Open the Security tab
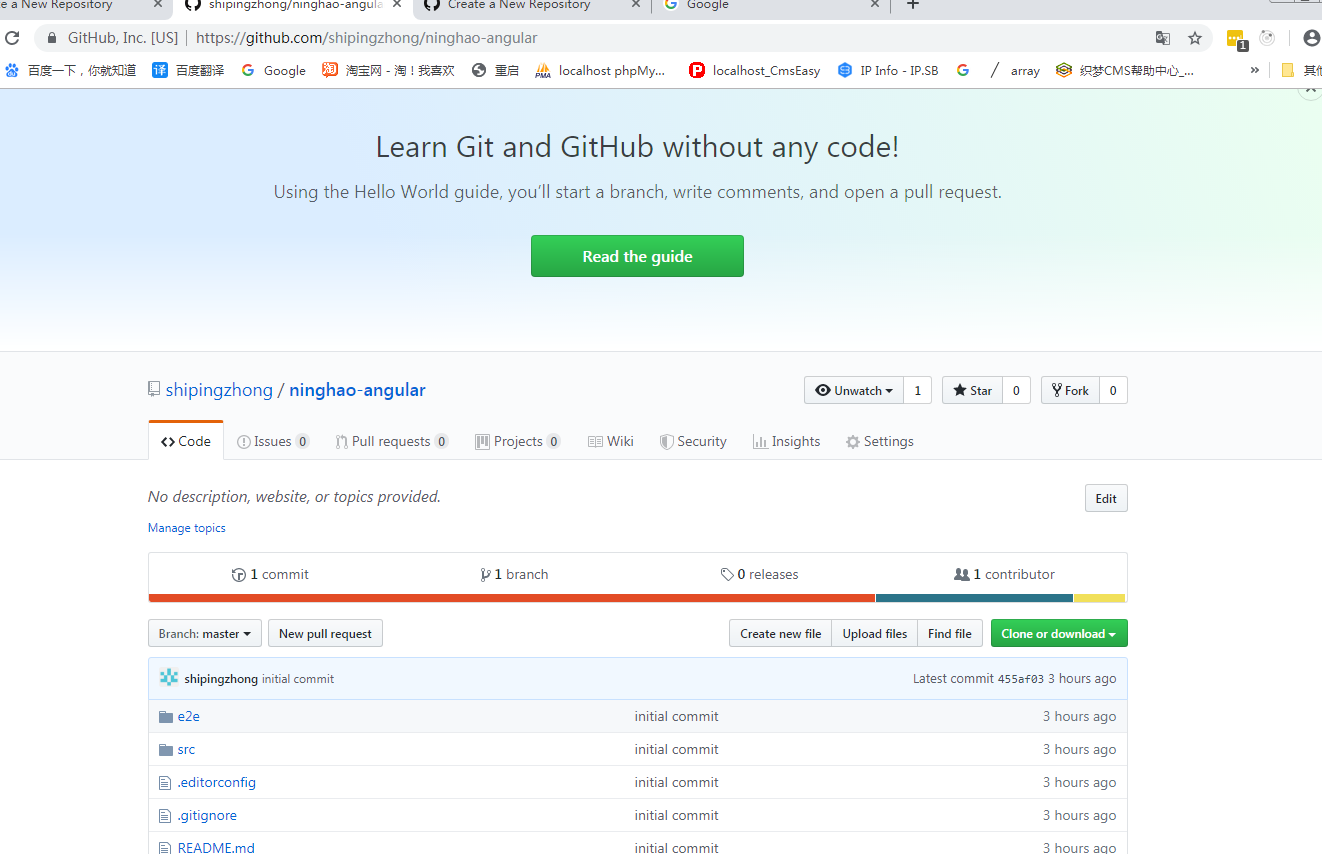Image resolution: width=1322 pixels, height=854 pixels. point(693,441)
